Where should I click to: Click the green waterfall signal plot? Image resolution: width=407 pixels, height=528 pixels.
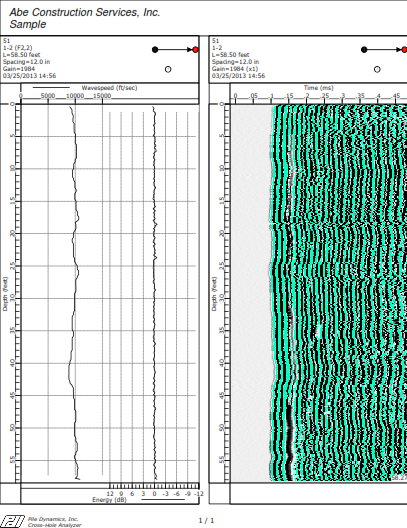(x=339, y=293)
